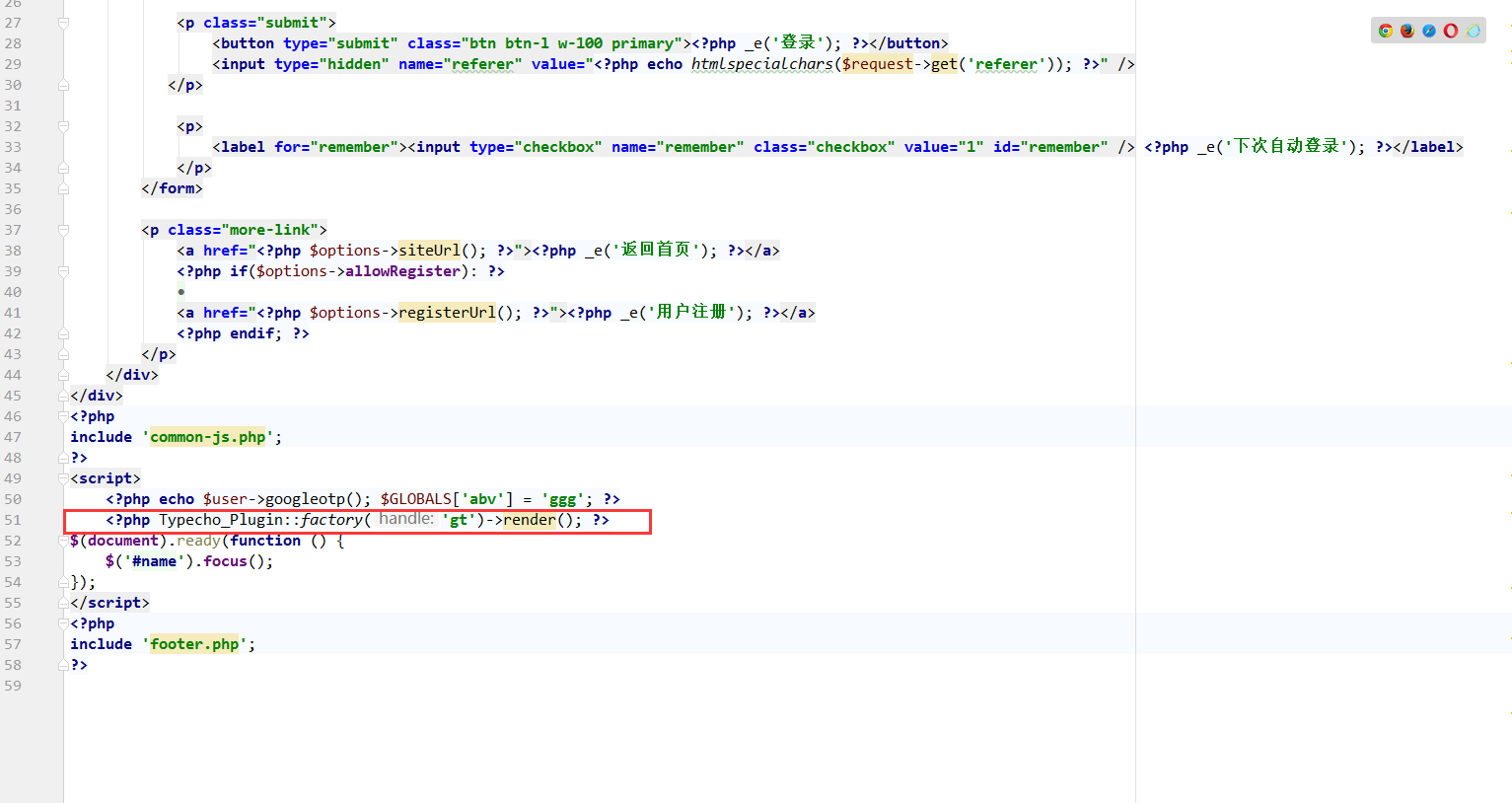Click fold marker beside </p> on line 43
Viewport: 1512px width, 803px height.
click(63, 354)
